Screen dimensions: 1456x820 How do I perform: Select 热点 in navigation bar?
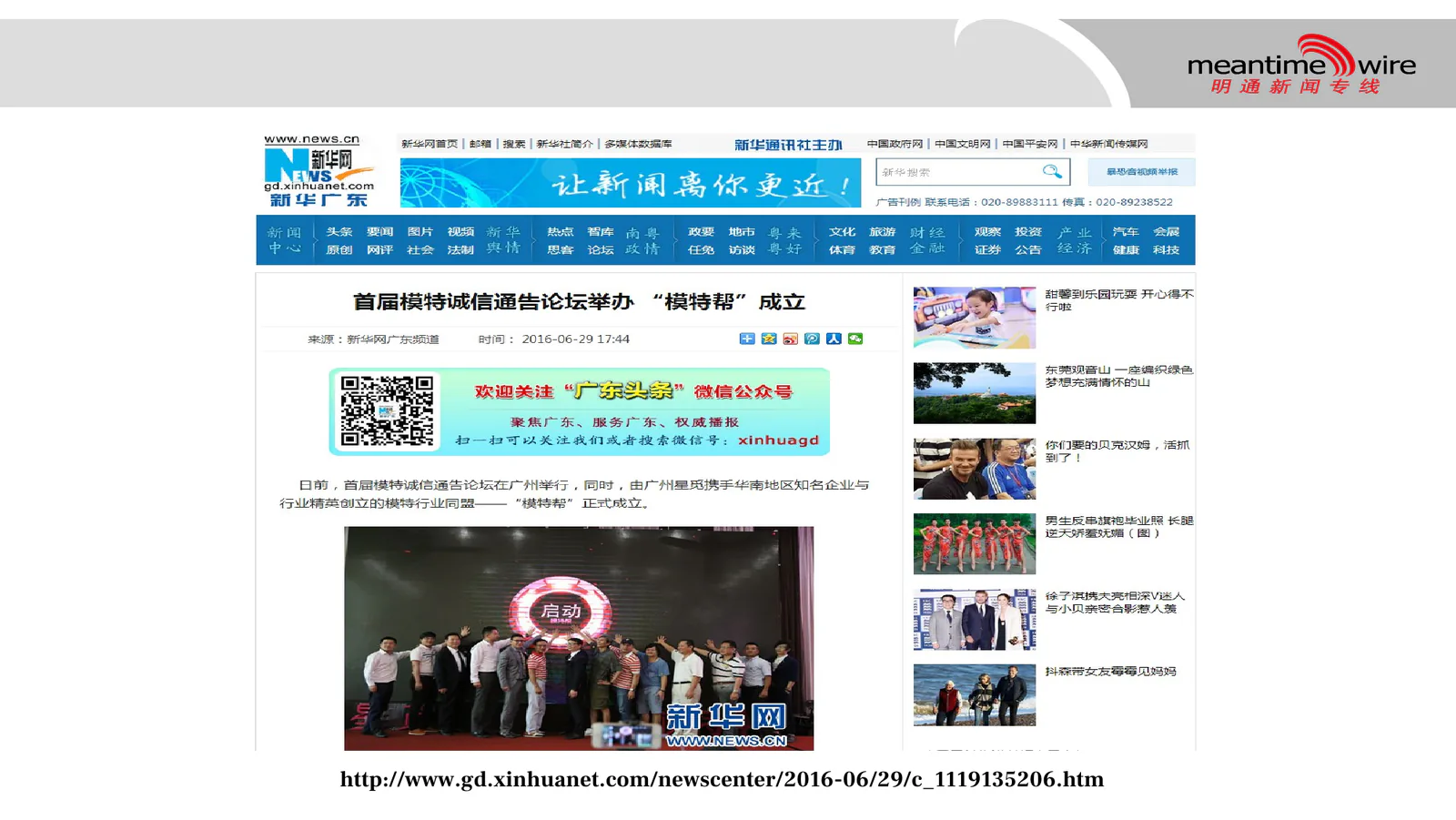click(x=560, y=232)
